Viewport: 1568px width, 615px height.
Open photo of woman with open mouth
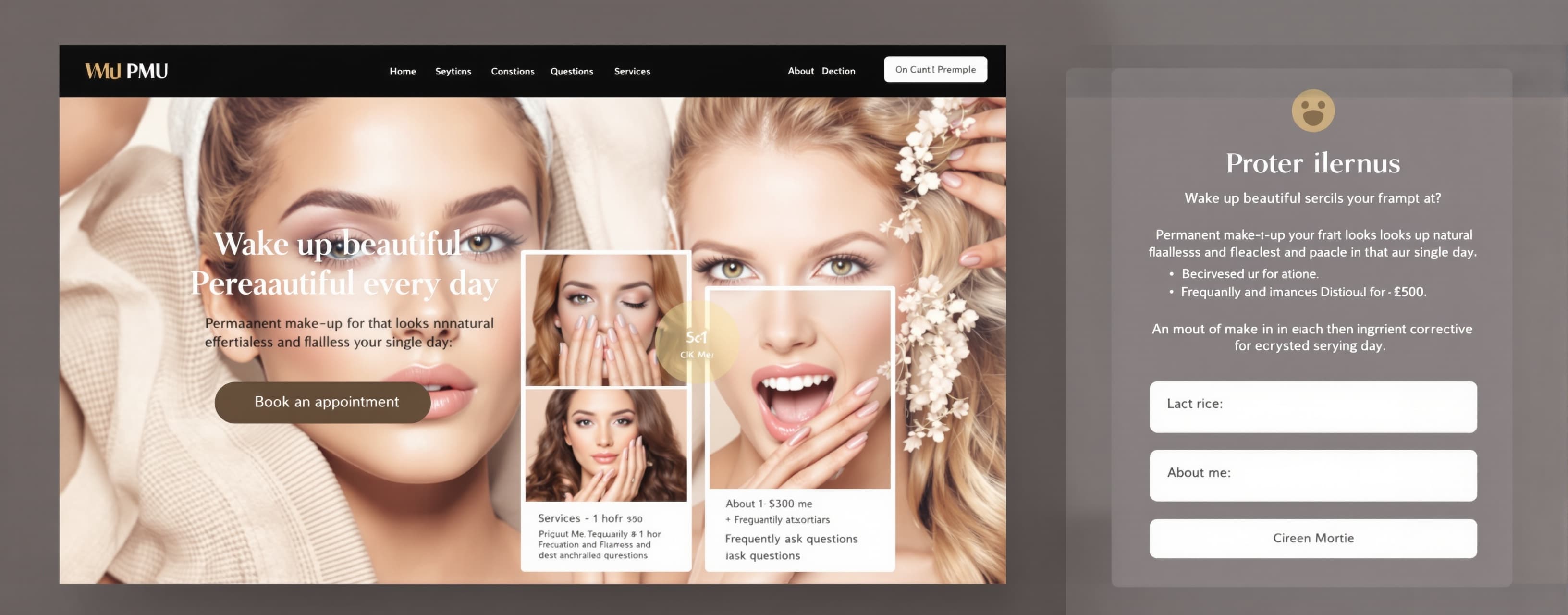(x=800, y=389)
